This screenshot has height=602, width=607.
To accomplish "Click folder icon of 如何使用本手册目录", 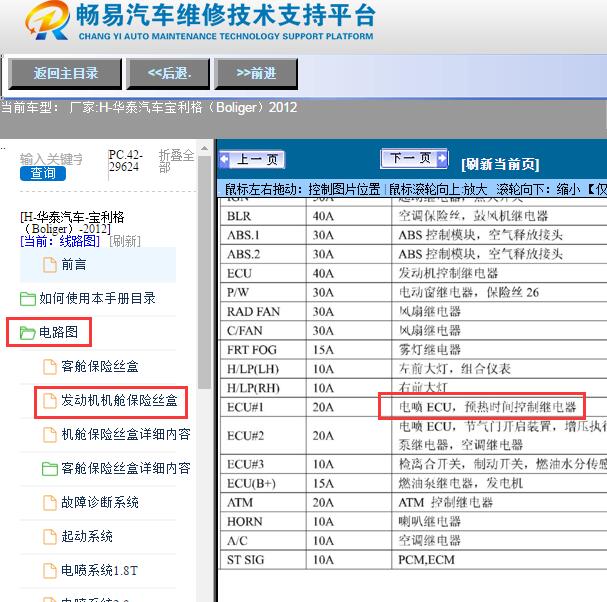I will (28, 298).
